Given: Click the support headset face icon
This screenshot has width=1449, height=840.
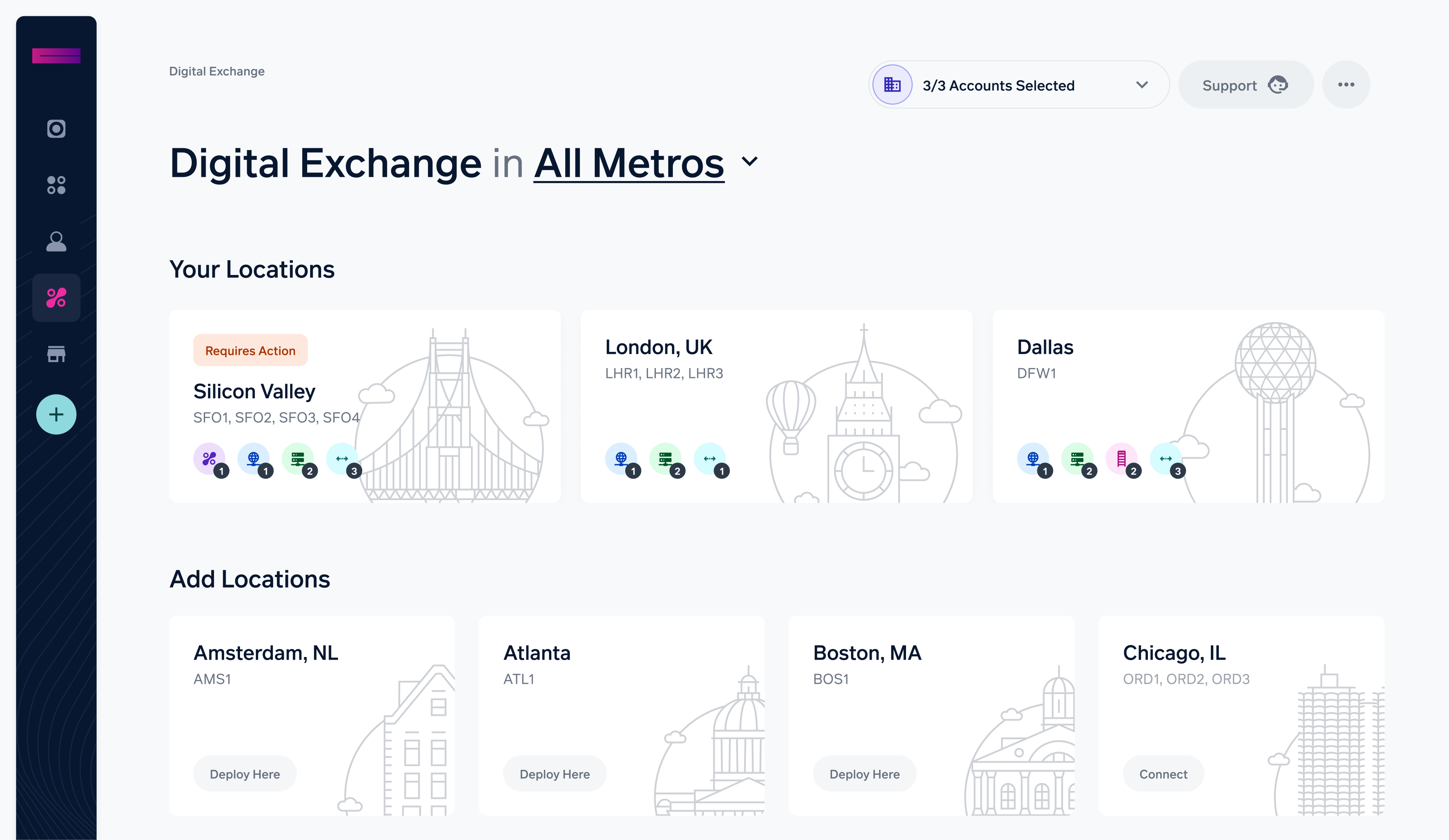Looking at the screenshot, I should click(x=1278, y=85).
